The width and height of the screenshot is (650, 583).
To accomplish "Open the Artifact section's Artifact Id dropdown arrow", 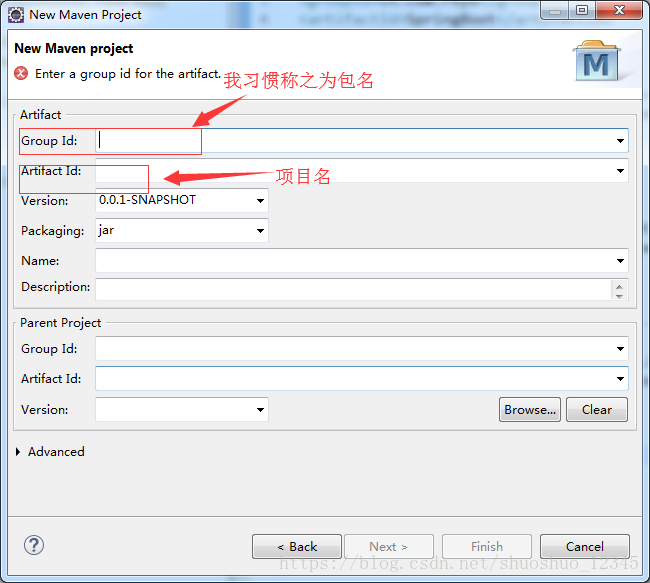I will pyautogui.click(x=620, y=171).
